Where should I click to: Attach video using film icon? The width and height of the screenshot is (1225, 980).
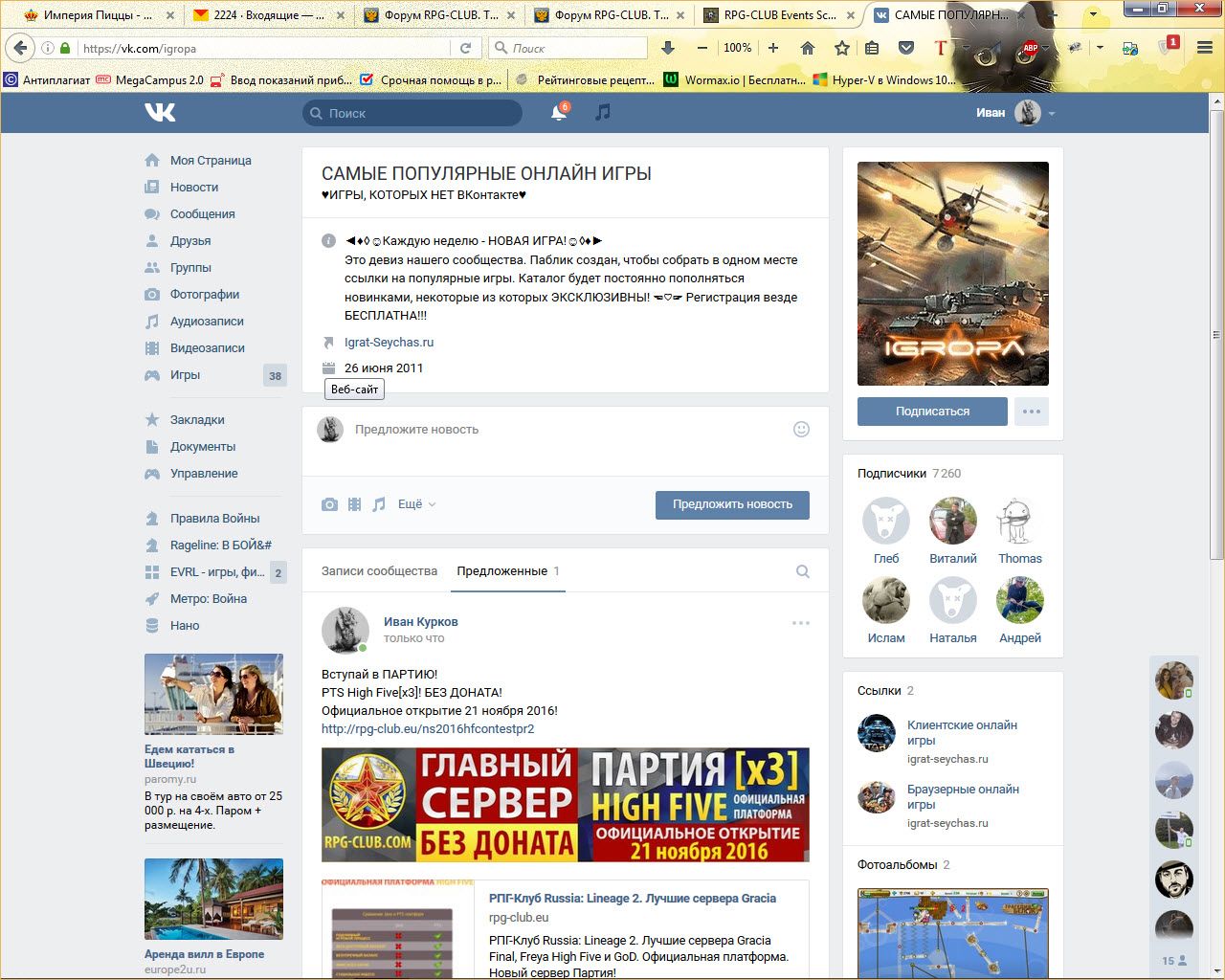tap(355, 504)
